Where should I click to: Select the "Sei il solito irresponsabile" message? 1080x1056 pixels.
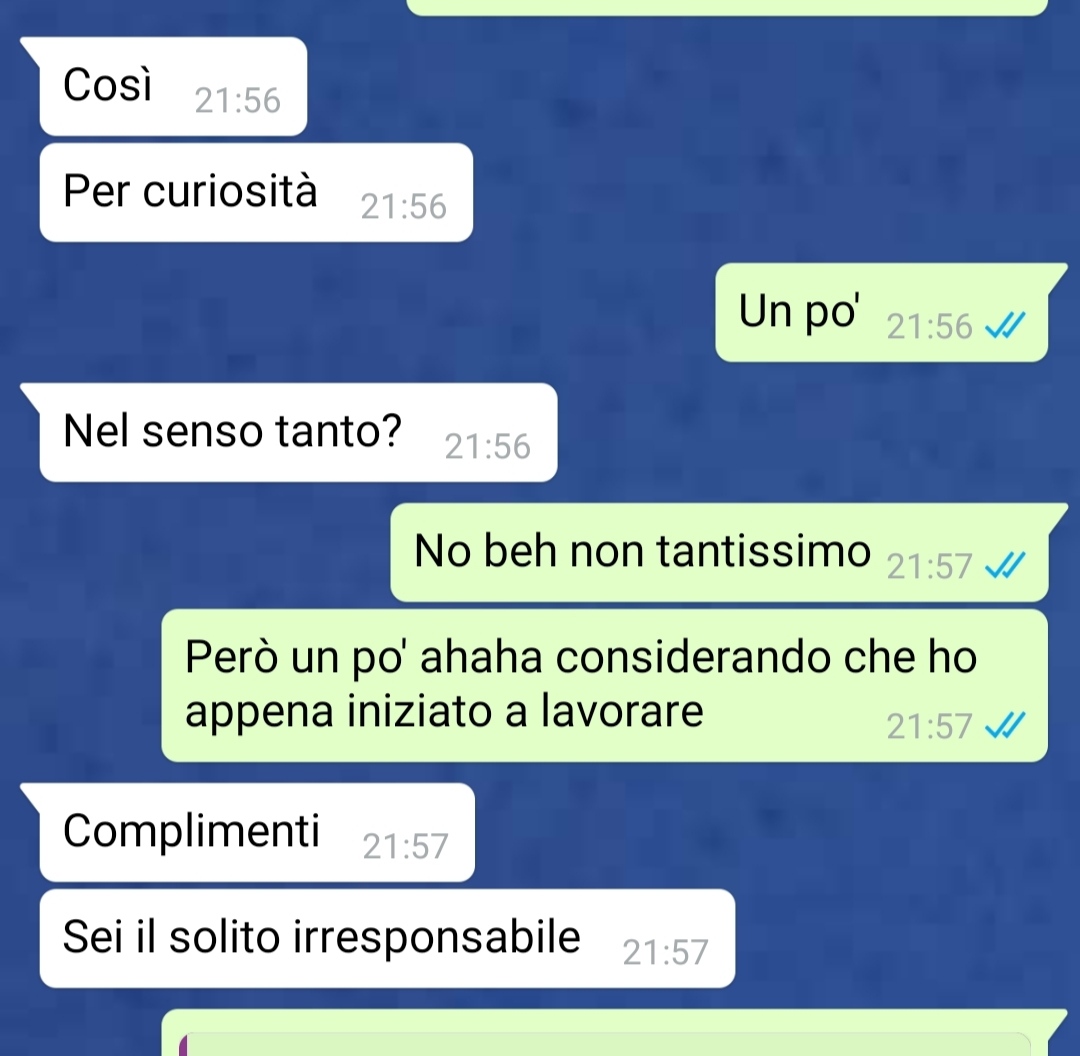coord(387,938)
